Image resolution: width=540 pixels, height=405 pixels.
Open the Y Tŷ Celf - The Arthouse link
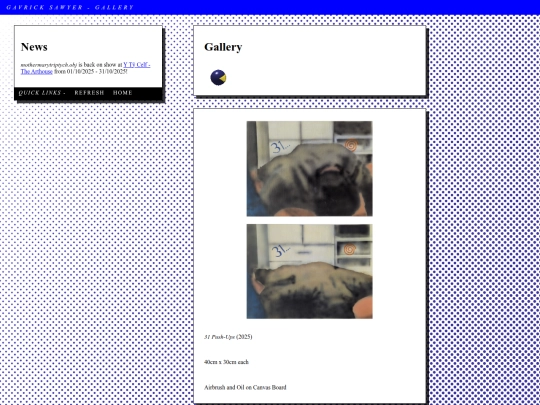pos(85,68)
